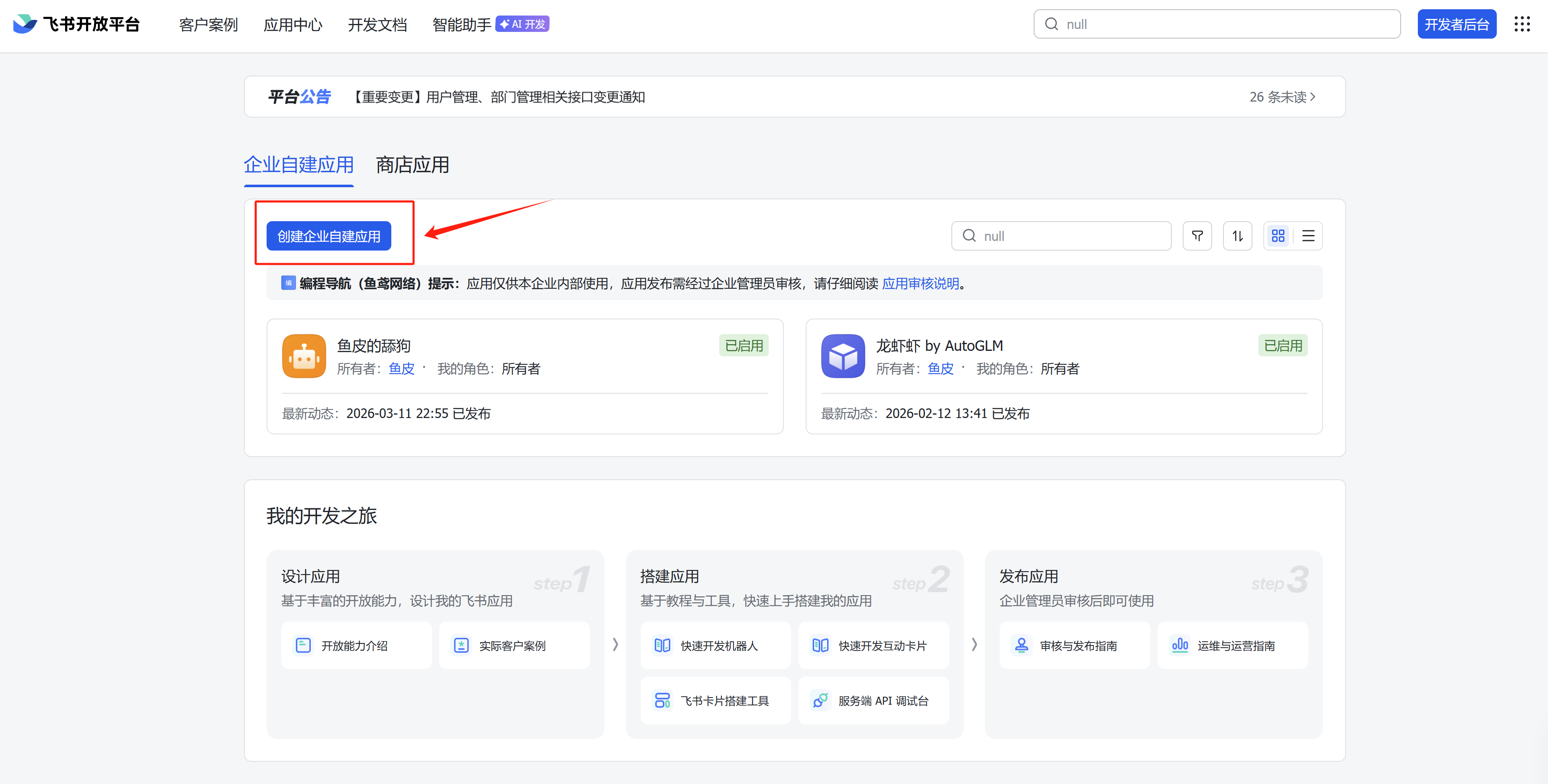1548x784 pixels.
Task: Click the AI 开发 badge
Action: (522, 24)
